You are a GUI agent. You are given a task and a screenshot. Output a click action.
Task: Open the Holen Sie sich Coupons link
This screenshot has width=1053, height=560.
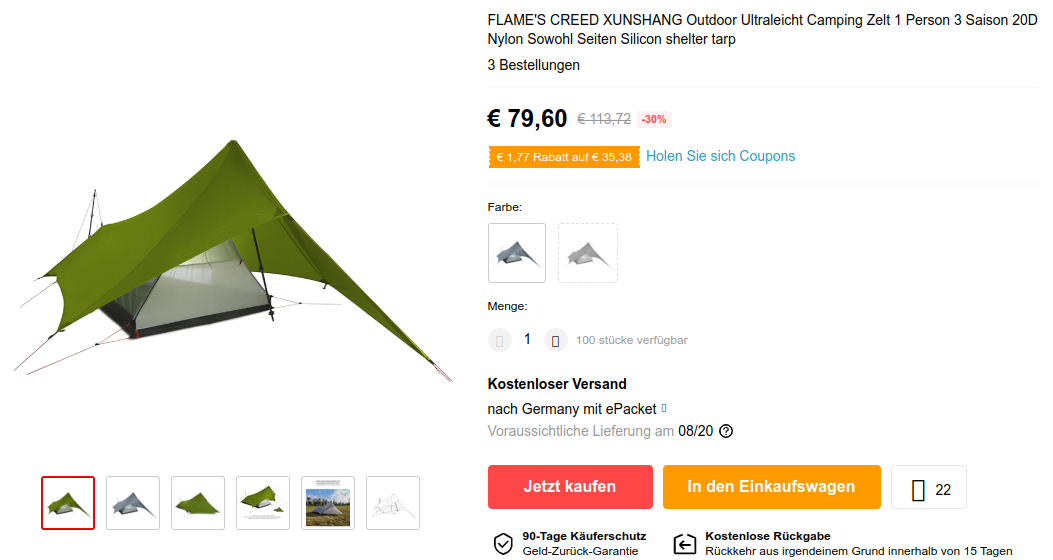click(x=721, y=156)
